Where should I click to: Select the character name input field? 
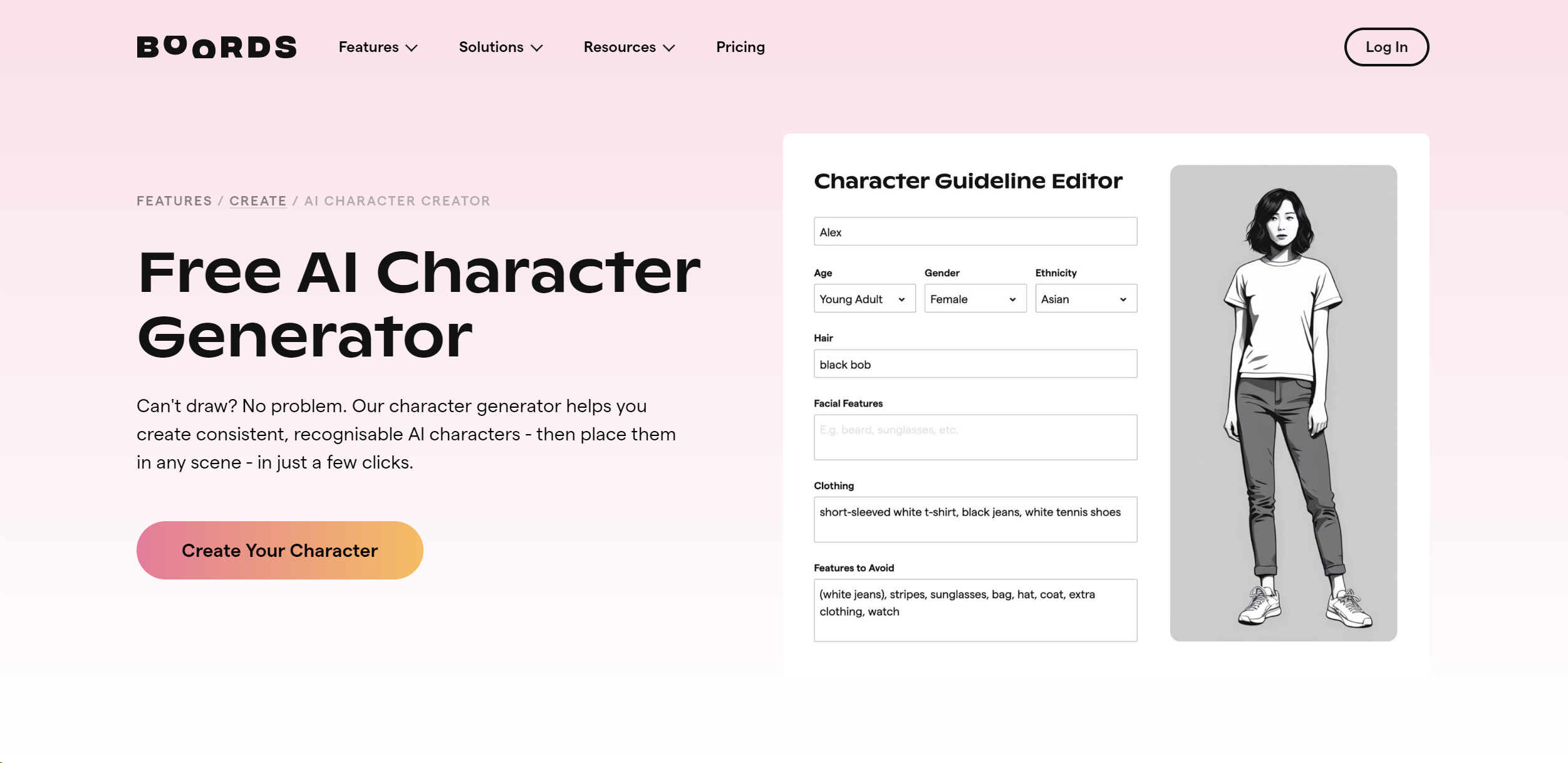[x=975, y=231]
